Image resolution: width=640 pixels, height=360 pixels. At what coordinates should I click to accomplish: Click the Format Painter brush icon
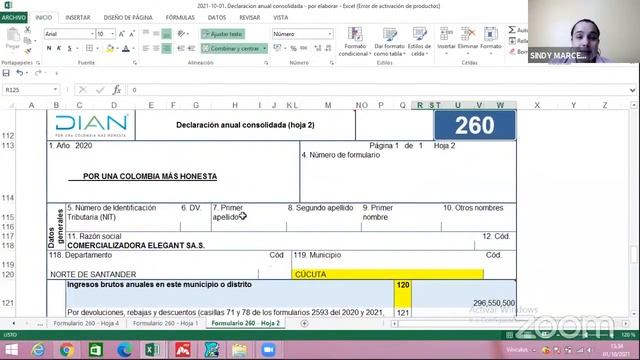[x=27, y=51]
